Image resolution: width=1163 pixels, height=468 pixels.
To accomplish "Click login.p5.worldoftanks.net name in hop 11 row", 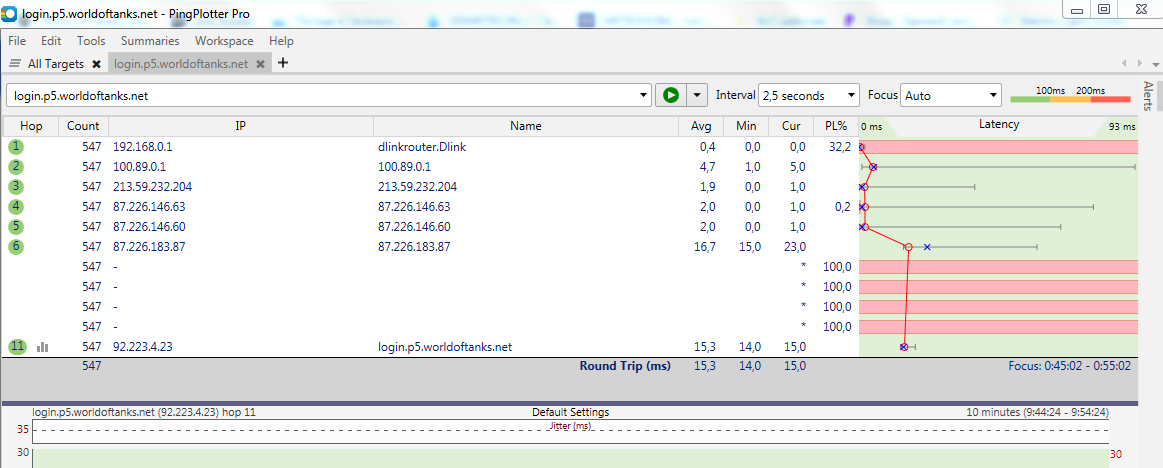I will 445,347.
